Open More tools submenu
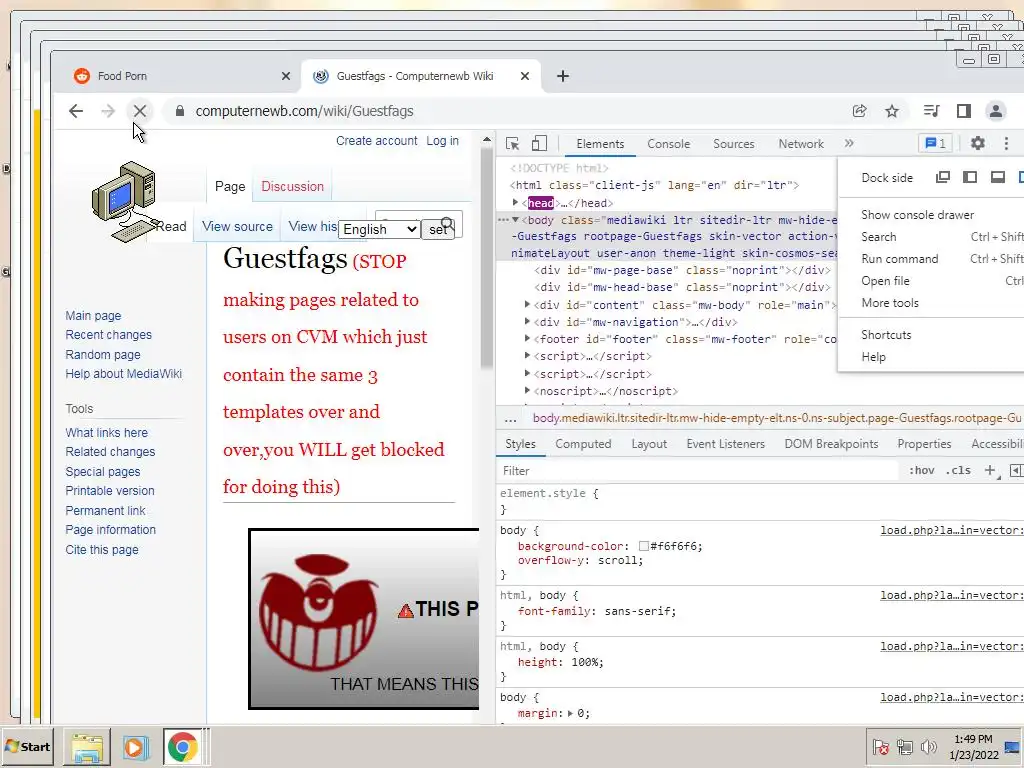The image size is (1024, 768). coord(889,303)
